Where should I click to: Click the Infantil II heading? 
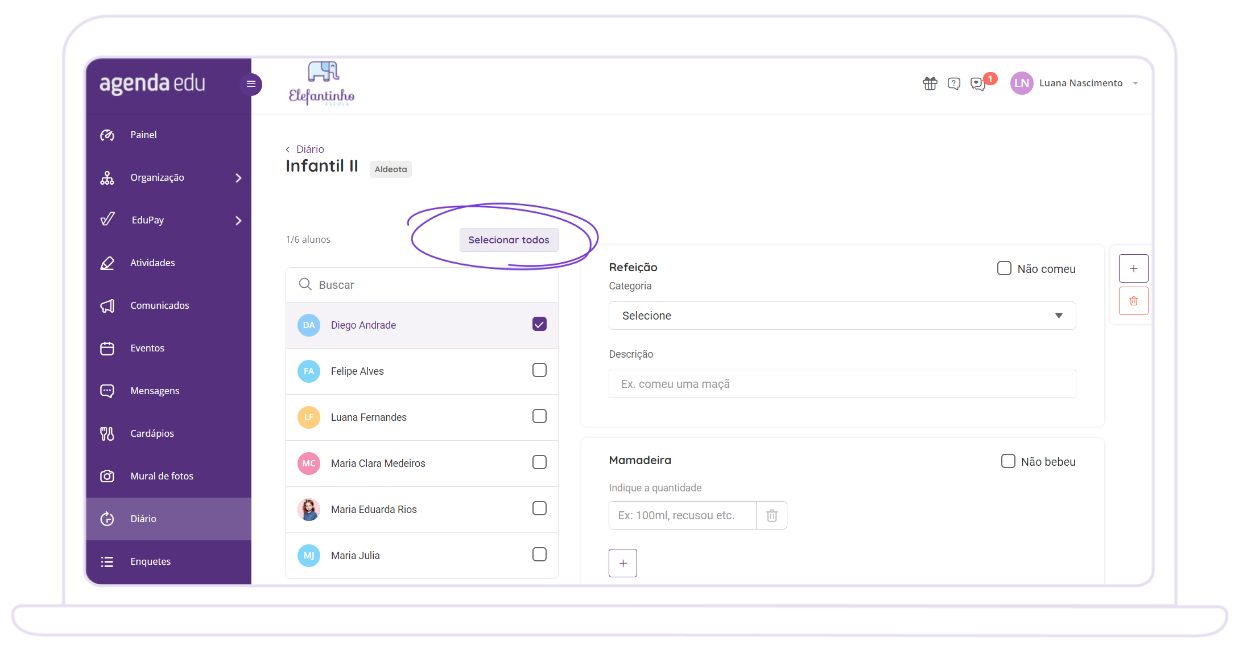tap(322, 166)
